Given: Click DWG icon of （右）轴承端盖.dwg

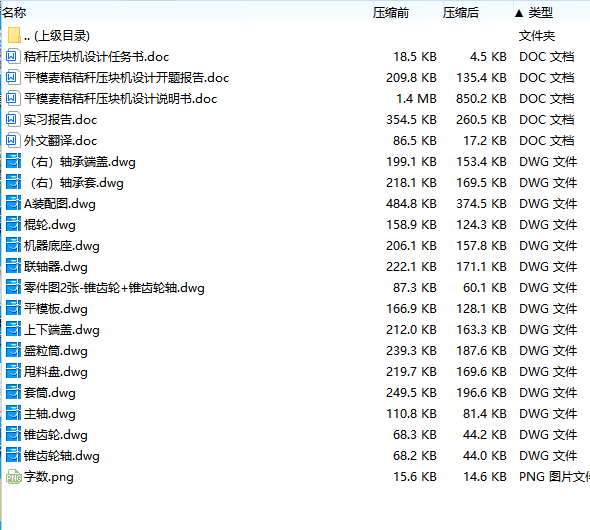Looking at the screenshot, I should pos(13,161).
